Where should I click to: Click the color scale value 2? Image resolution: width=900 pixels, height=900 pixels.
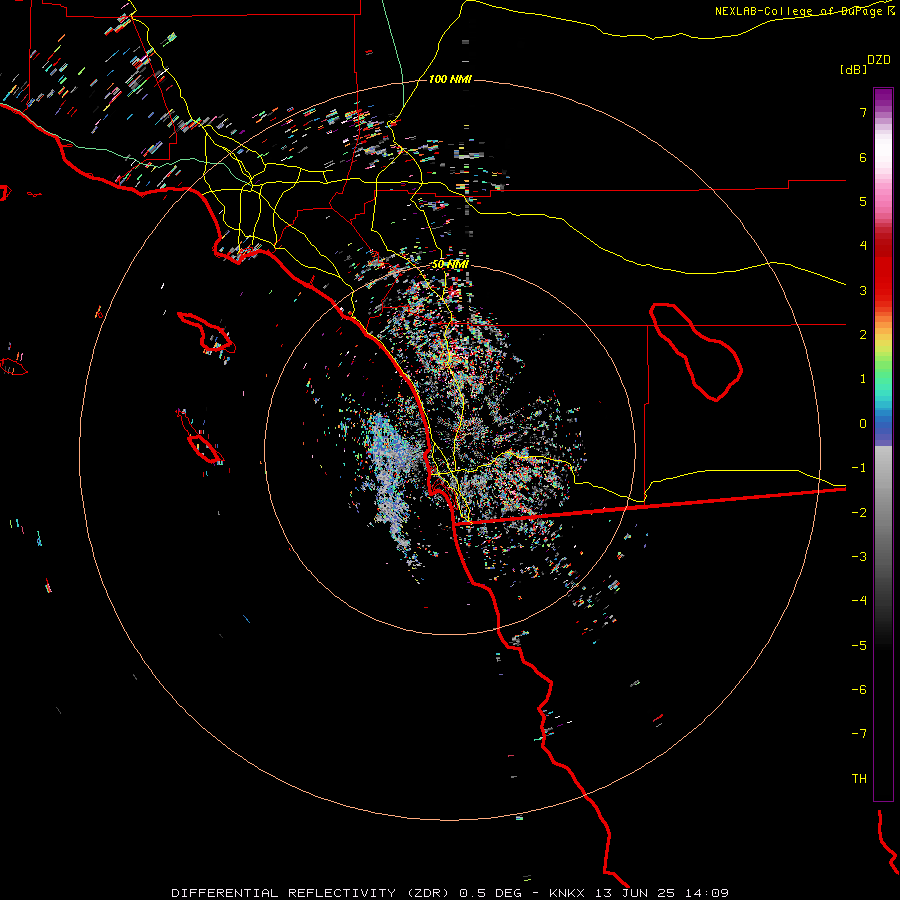tap(863, 335)
